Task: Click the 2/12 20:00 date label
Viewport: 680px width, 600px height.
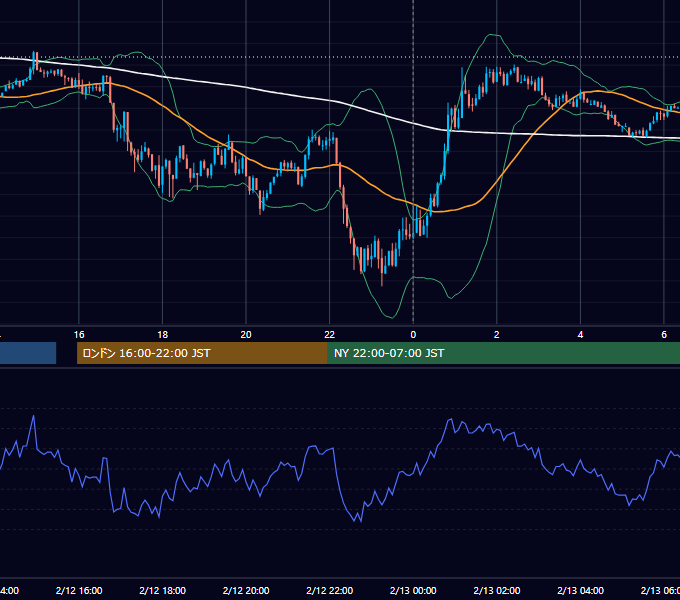Action: (x=246, y=590)
